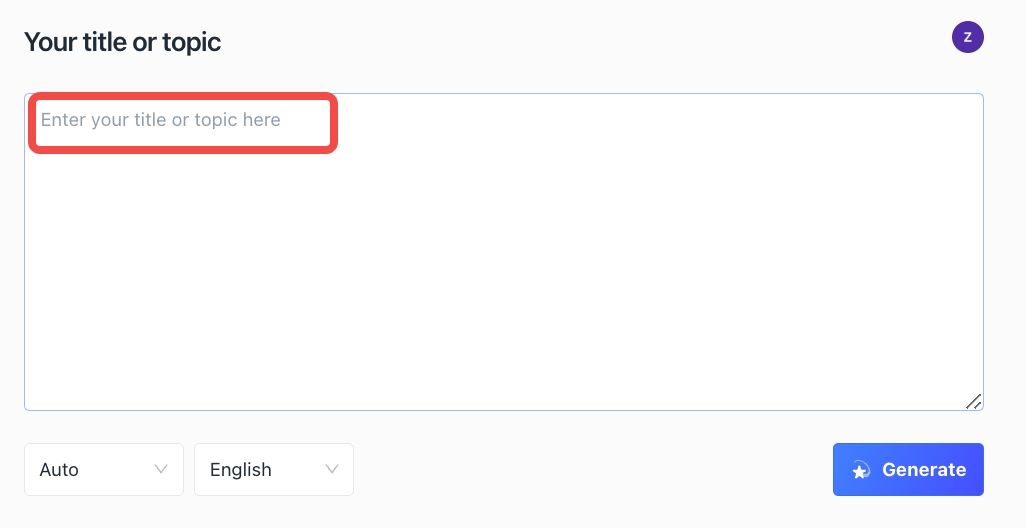Open the English language dropdown
This screenshot has height=528, width=1026.
274,469
